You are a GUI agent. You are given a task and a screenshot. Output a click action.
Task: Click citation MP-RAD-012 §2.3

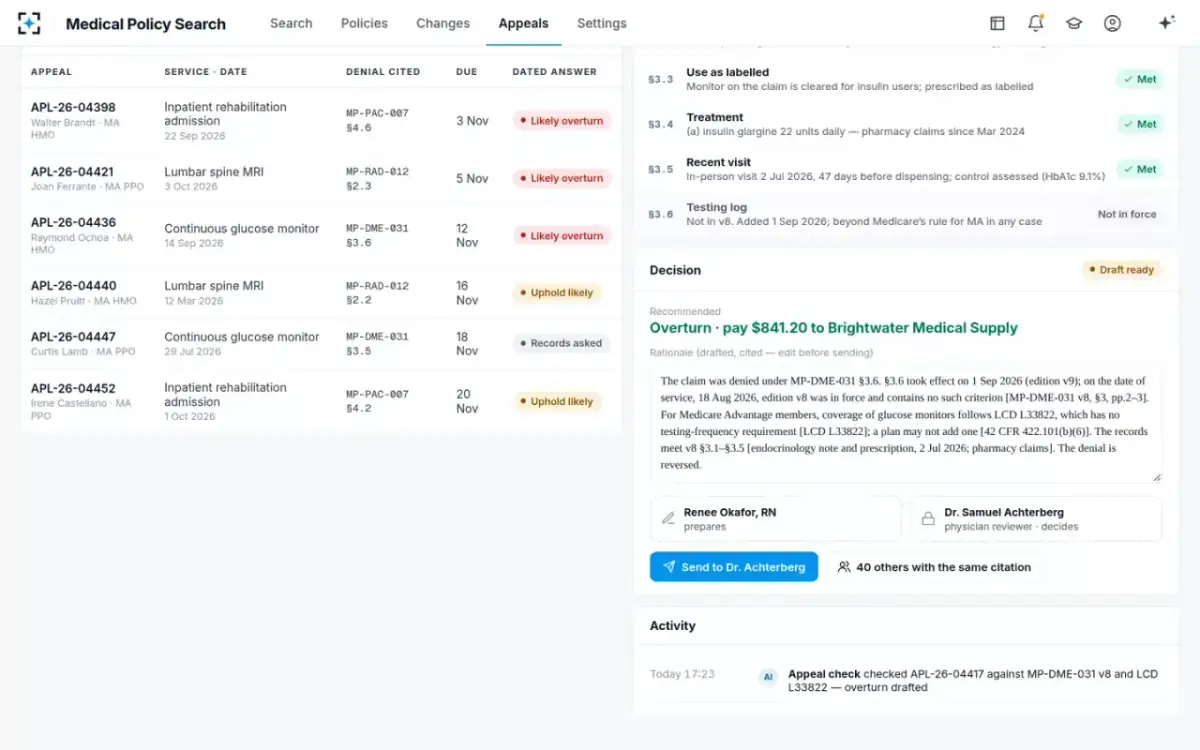click(x=377, y=179)
